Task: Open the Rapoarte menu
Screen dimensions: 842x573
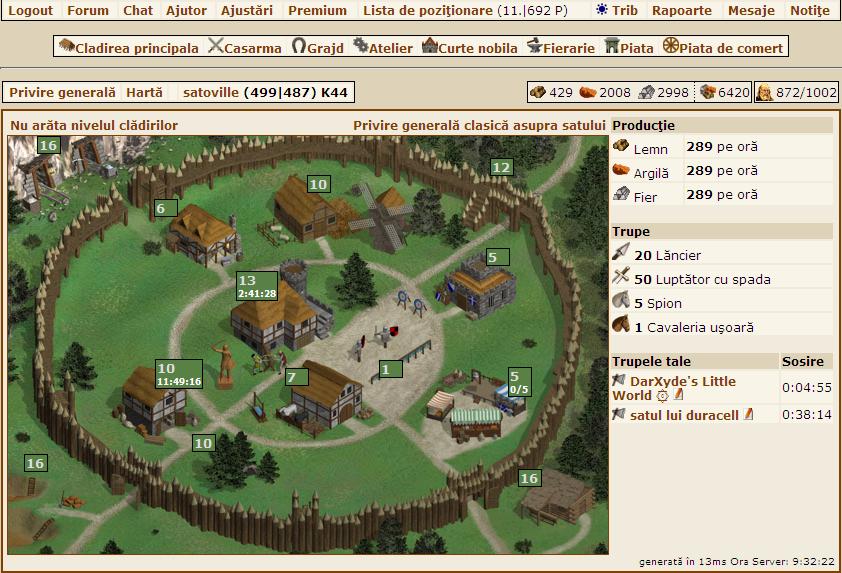Action: coord(681,10)
